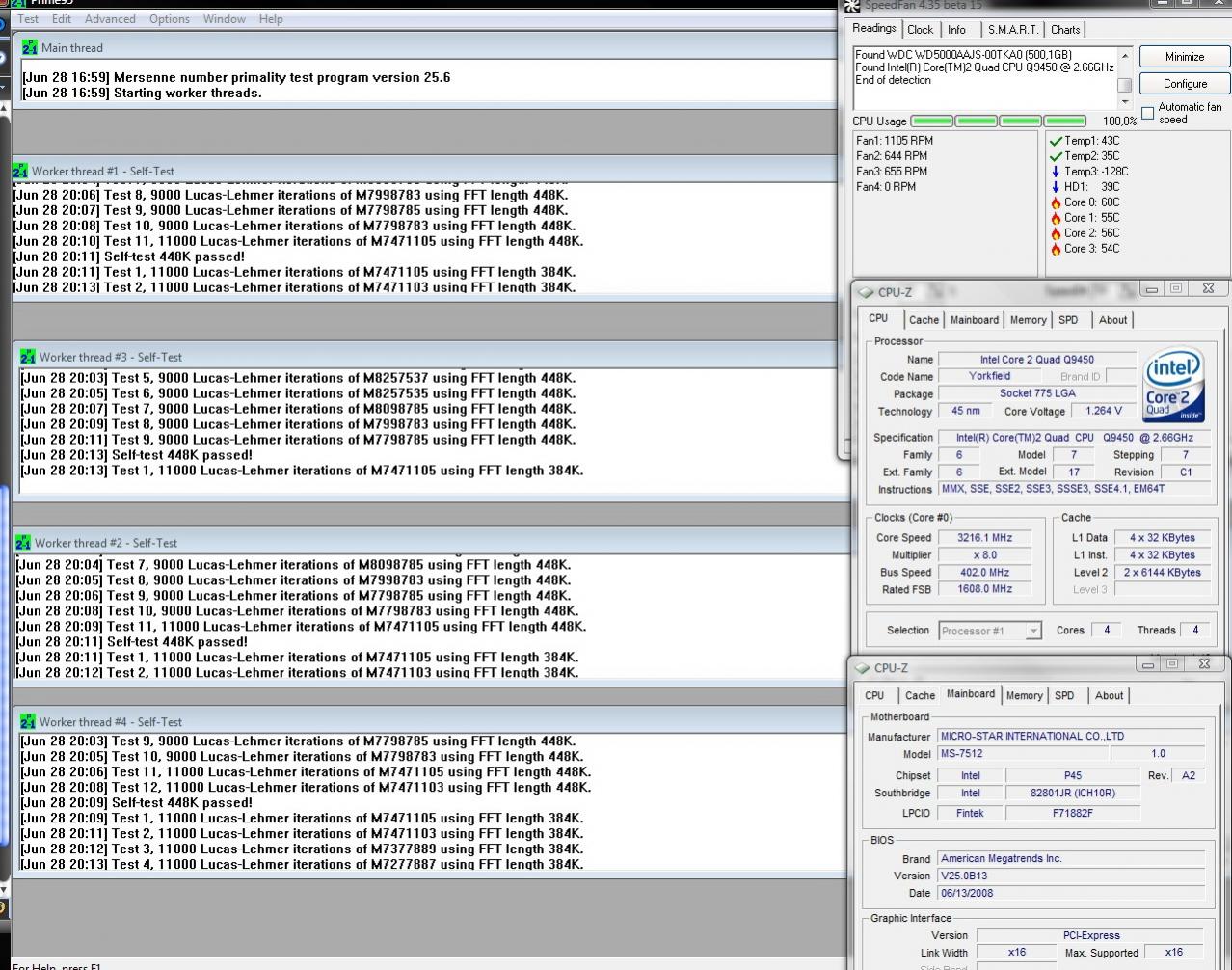
Task: Click the Core Speed value 3216.1 MHz
Action: click(984, 538)
